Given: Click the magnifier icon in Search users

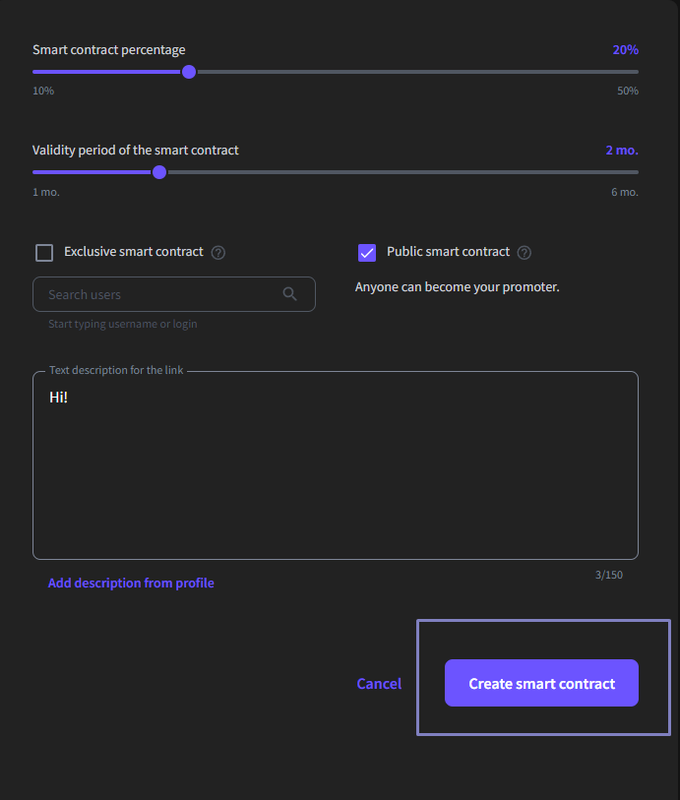Looking at the screenshot, I should (x=290, y=294).
